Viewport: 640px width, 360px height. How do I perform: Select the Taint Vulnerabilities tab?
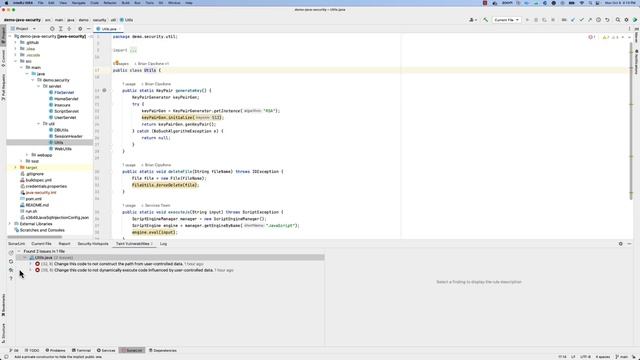pos(133,244)
